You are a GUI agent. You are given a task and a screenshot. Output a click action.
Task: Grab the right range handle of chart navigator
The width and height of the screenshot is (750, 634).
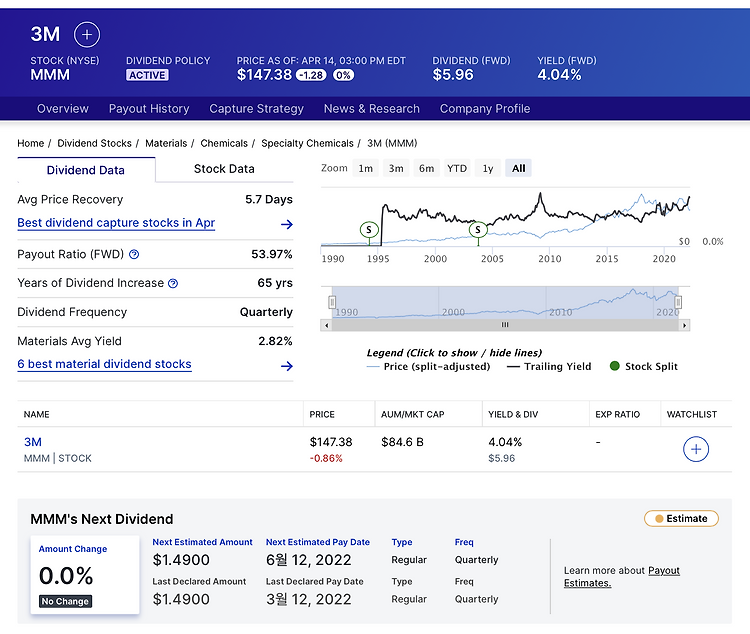[678, 302]
